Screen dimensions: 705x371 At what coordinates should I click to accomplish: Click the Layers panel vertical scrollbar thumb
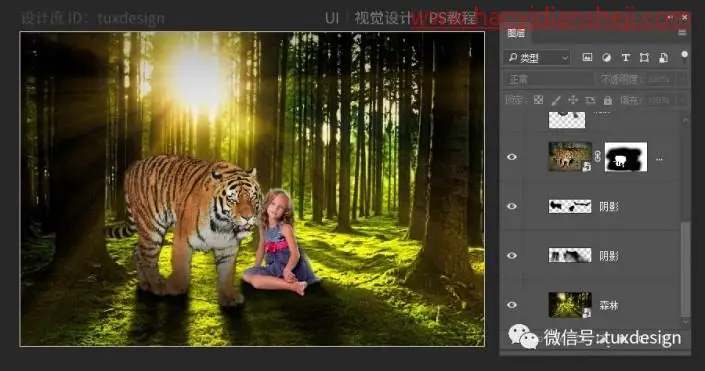point(685,268)
